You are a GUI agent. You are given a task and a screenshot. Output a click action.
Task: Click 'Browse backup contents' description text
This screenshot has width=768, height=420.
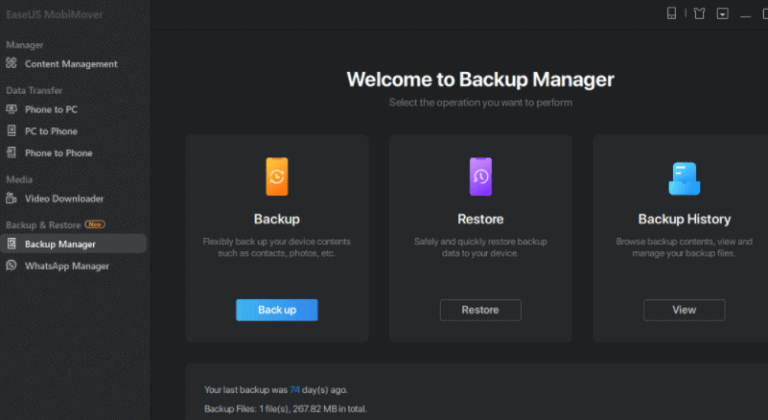[684, 247]
